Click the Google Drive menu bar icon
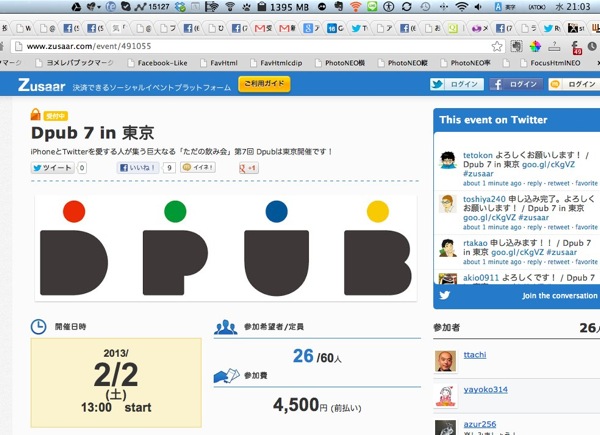 point(76,7)
